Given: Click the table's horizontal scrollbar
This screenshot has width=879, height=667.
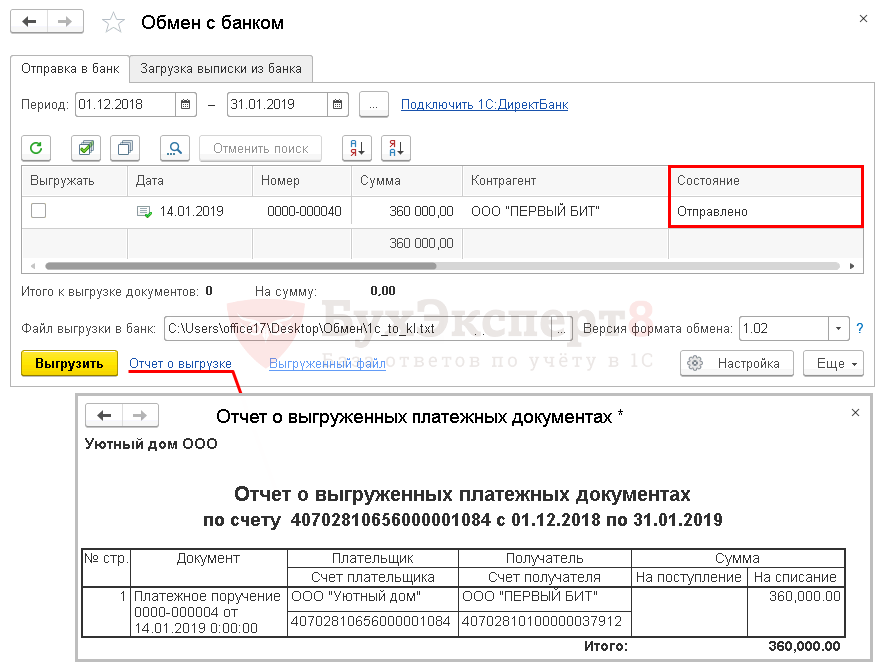Looking at the screenshot, I should pos(240,266).
